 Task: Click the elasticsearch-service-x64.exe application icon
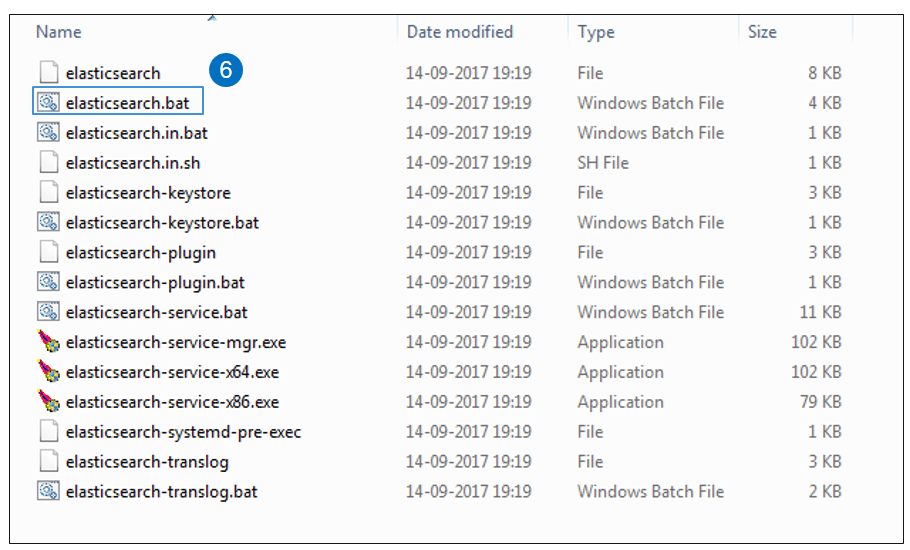[x=48, y=372]
